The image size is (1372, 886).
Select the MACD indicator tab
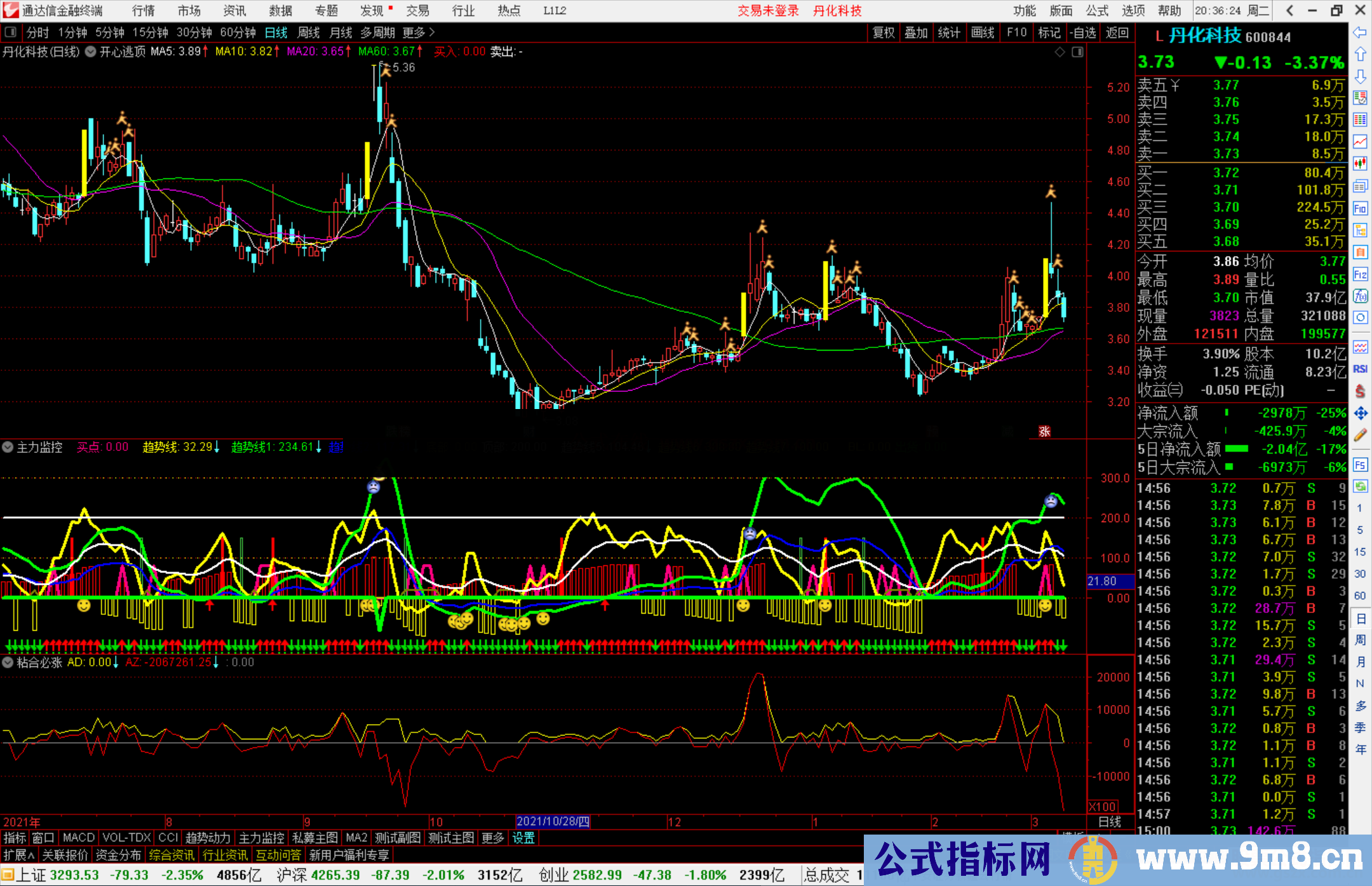pyautogui.click(x=79, y=838)
